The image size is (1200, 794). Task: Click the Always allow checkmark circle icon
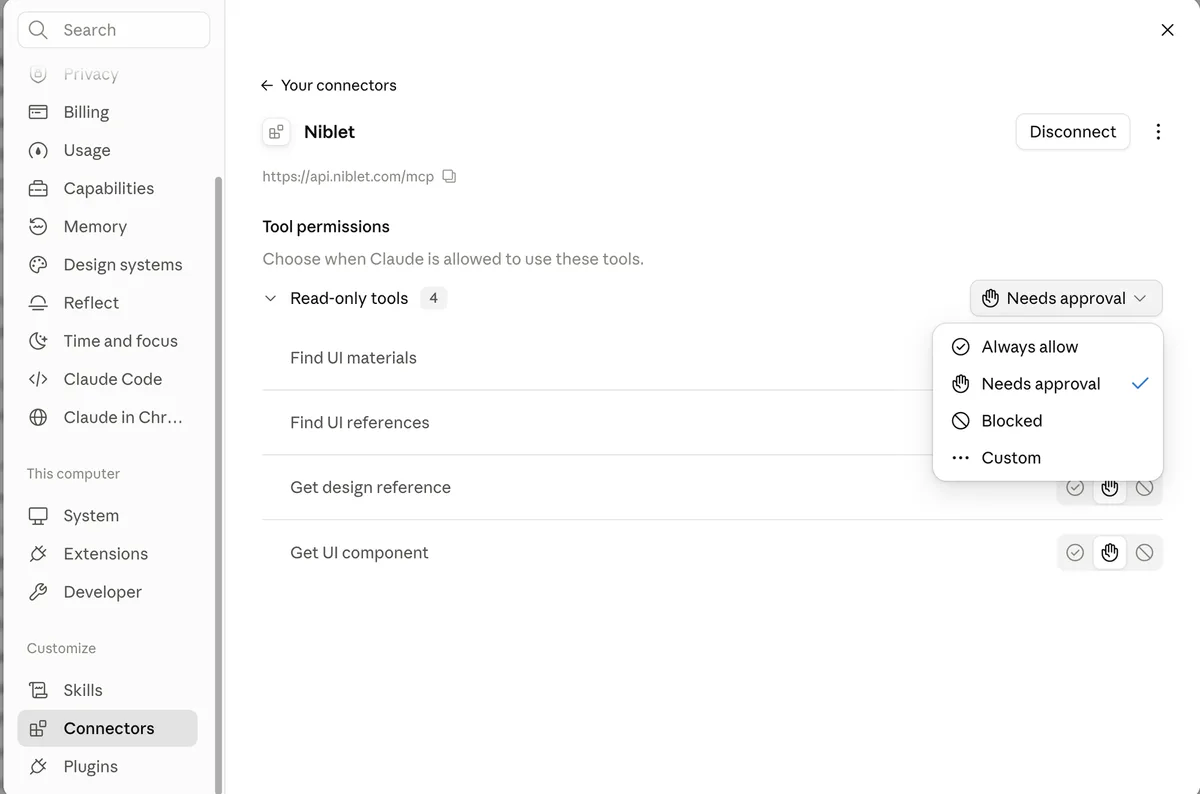coord(960,347)
